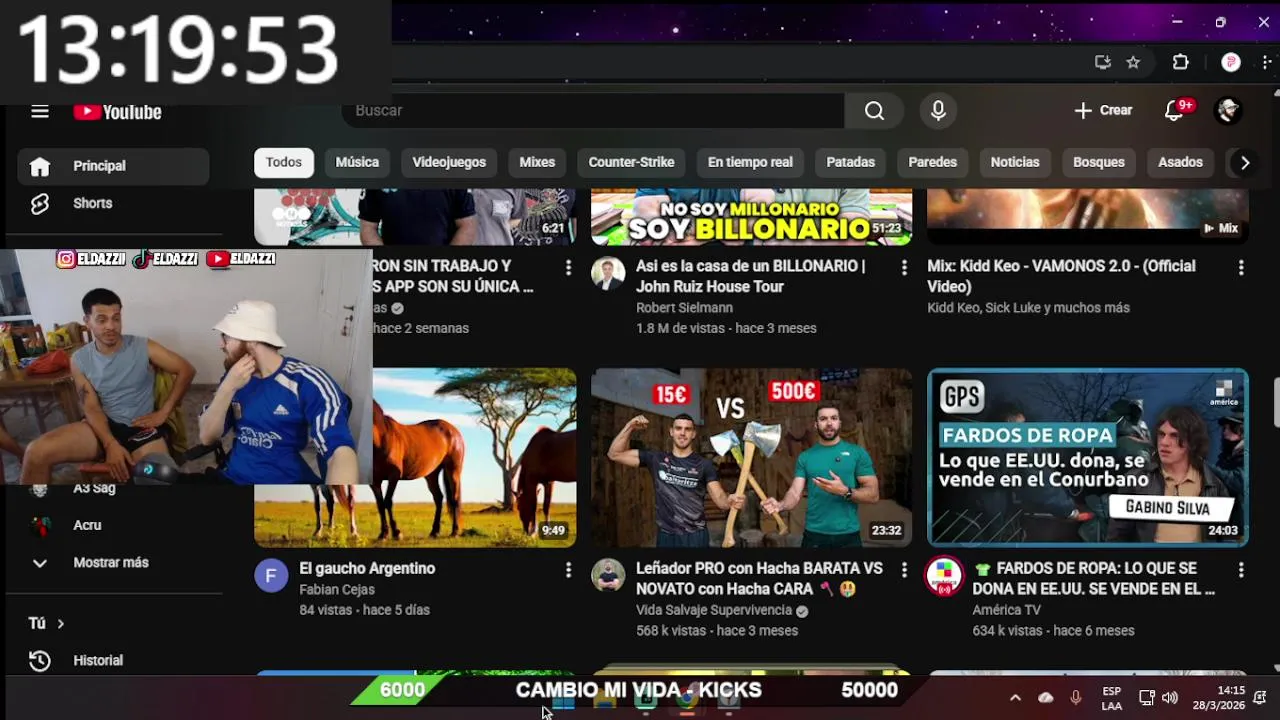
Task: Open Chrome profile icon in toolbar
Action: pos(1231,62)
